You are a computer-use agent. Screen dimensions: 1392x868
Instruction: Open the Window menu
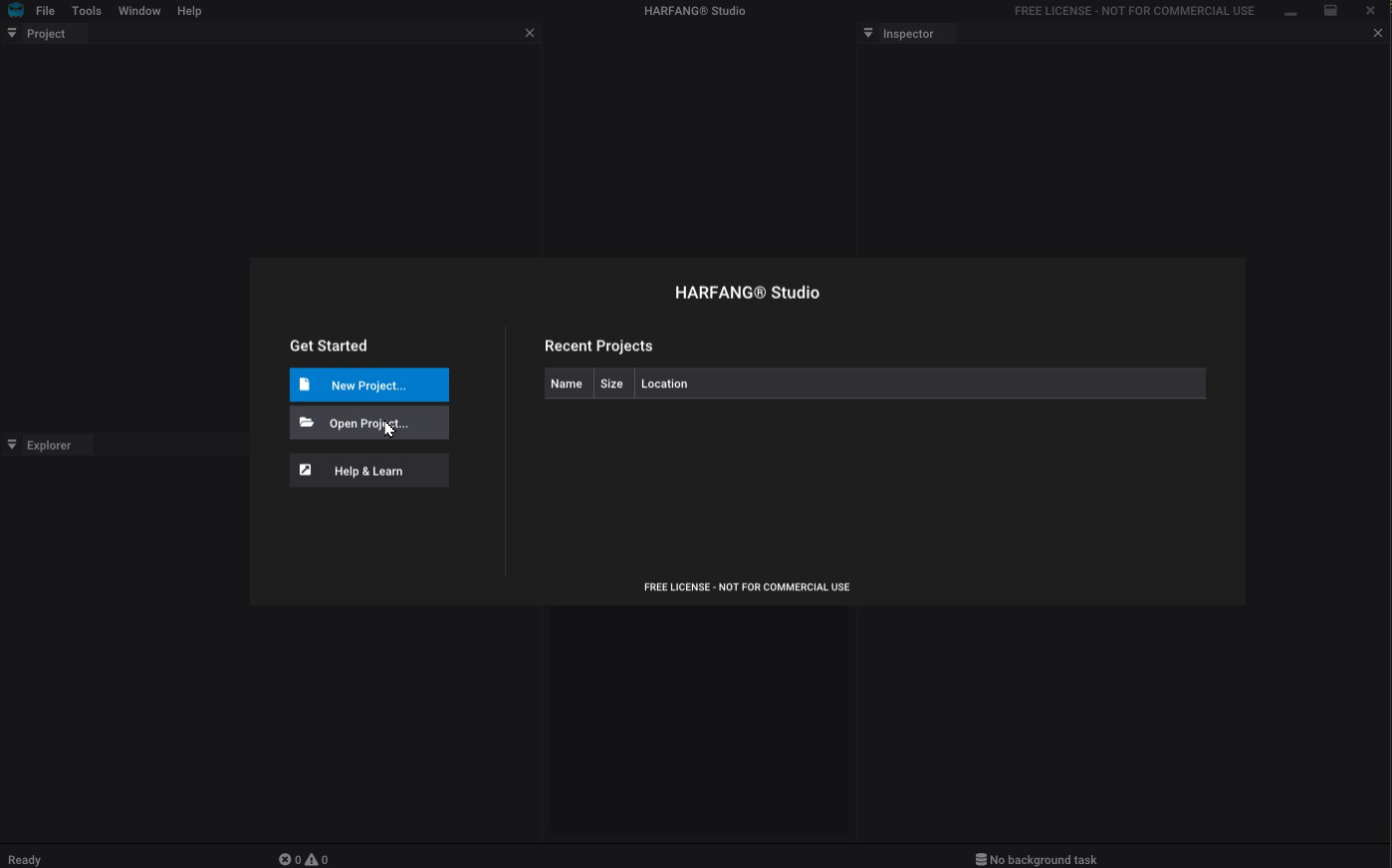[x=139, y=11]
